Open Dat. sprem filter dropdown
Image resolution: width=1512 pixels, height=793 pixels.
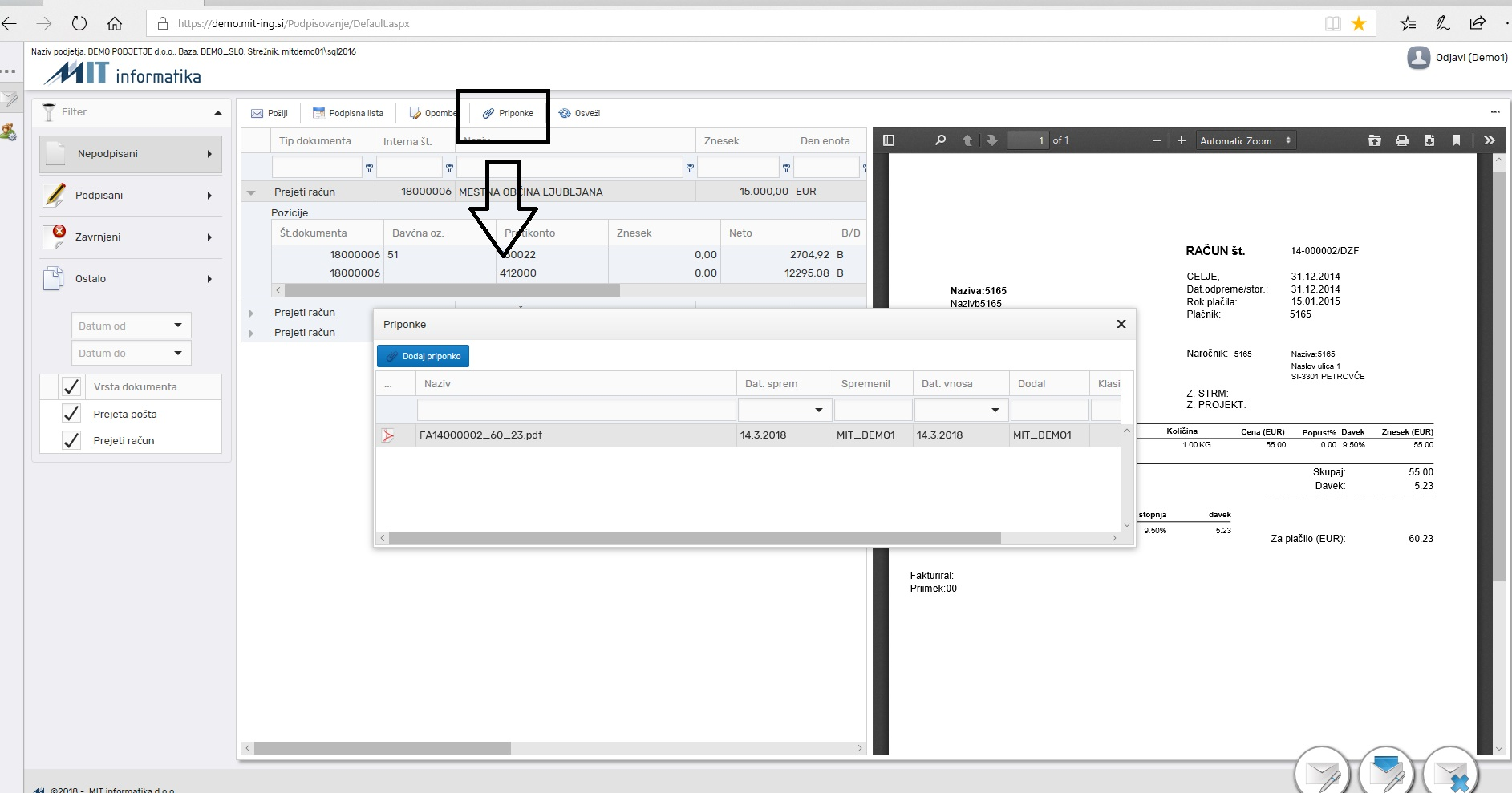point(819,410)
